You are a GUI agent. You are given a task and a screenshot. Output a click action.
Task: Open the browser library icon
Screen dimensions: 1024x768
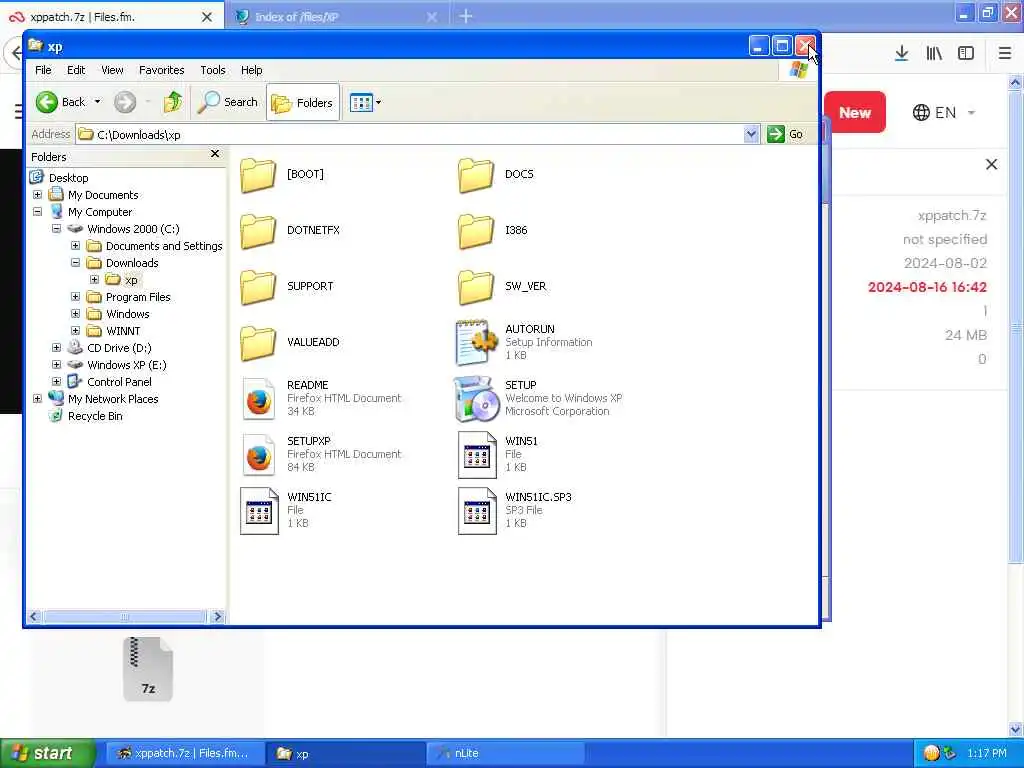point(934,54)
